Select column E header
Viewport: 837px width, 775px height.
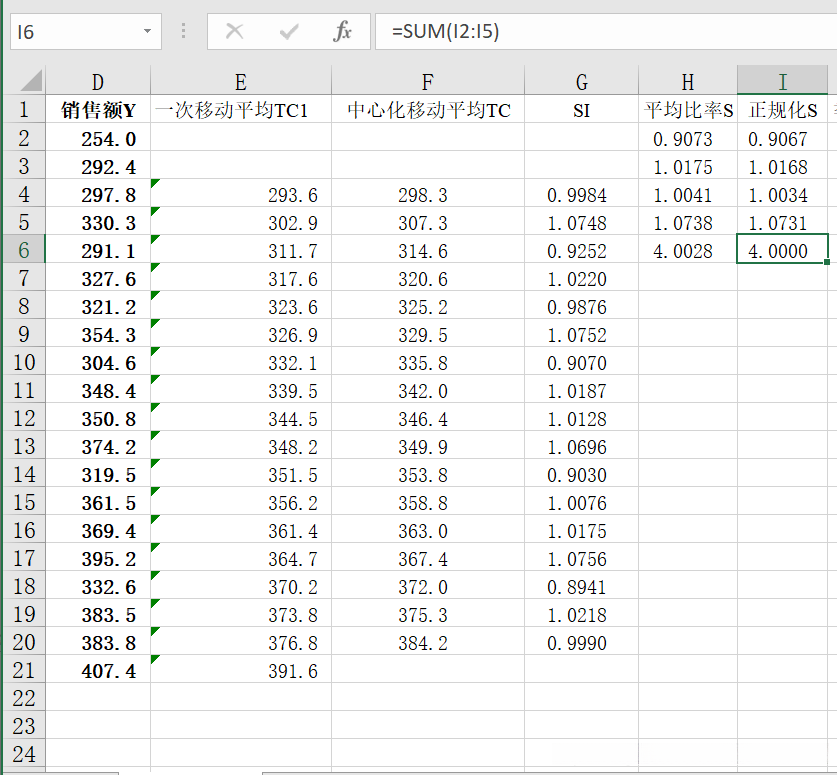click(241, 82)
